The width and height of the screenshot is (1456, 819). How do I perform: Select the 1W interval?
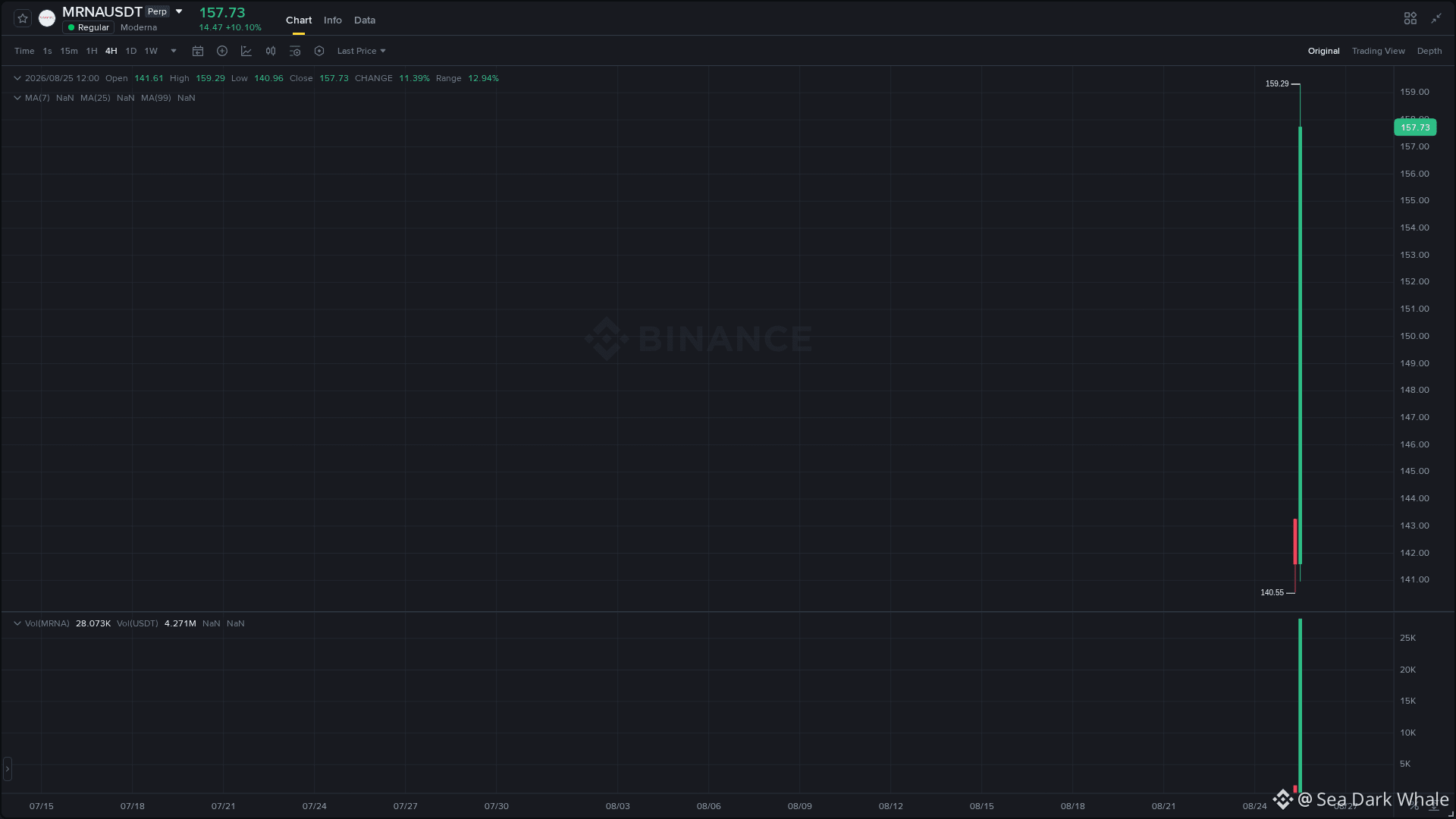click(151, 51)
